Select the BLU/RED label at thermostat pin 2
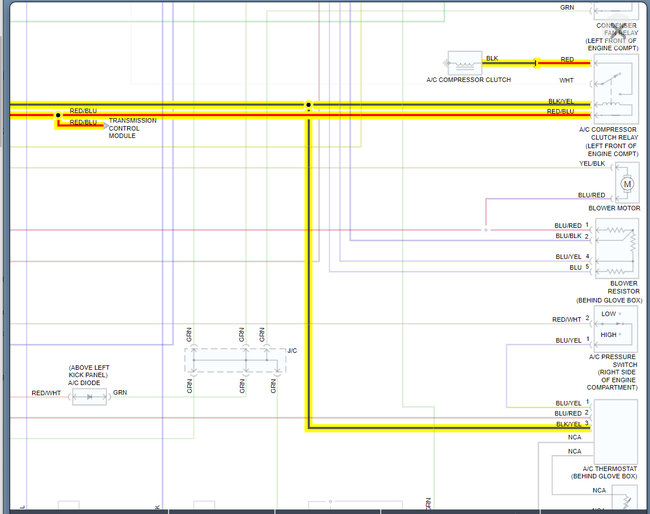The image size is (650, 514). (x=568, y=413)
